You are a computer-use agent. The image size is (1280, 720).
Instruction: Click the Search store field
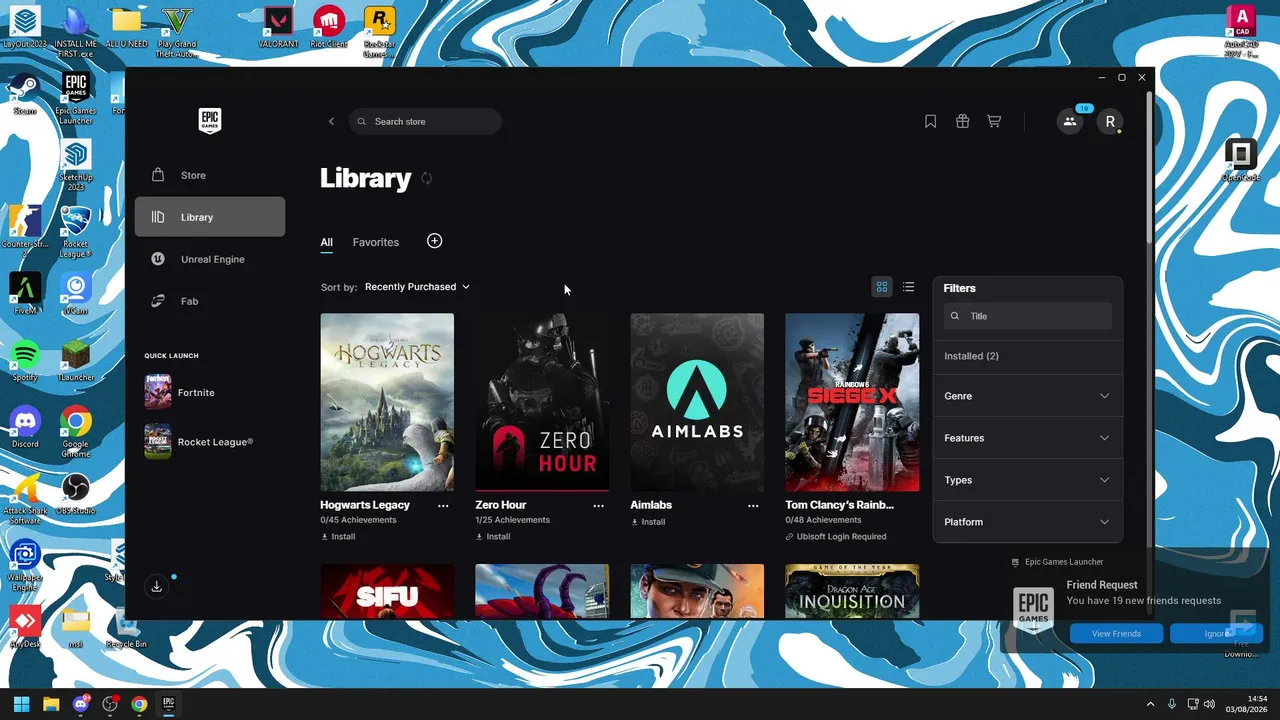click(425, 122)
